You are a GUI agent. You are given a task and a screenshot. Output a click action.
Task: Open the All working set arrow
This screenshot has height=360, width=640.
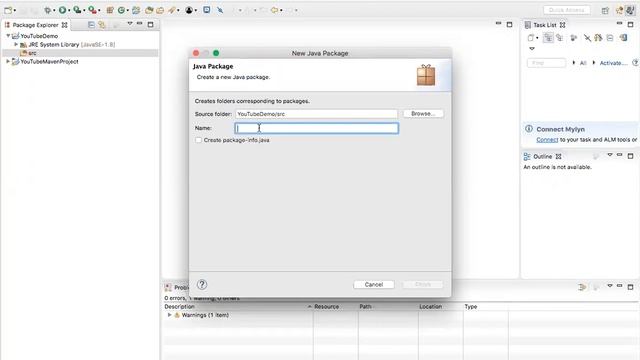pos(573,63)
